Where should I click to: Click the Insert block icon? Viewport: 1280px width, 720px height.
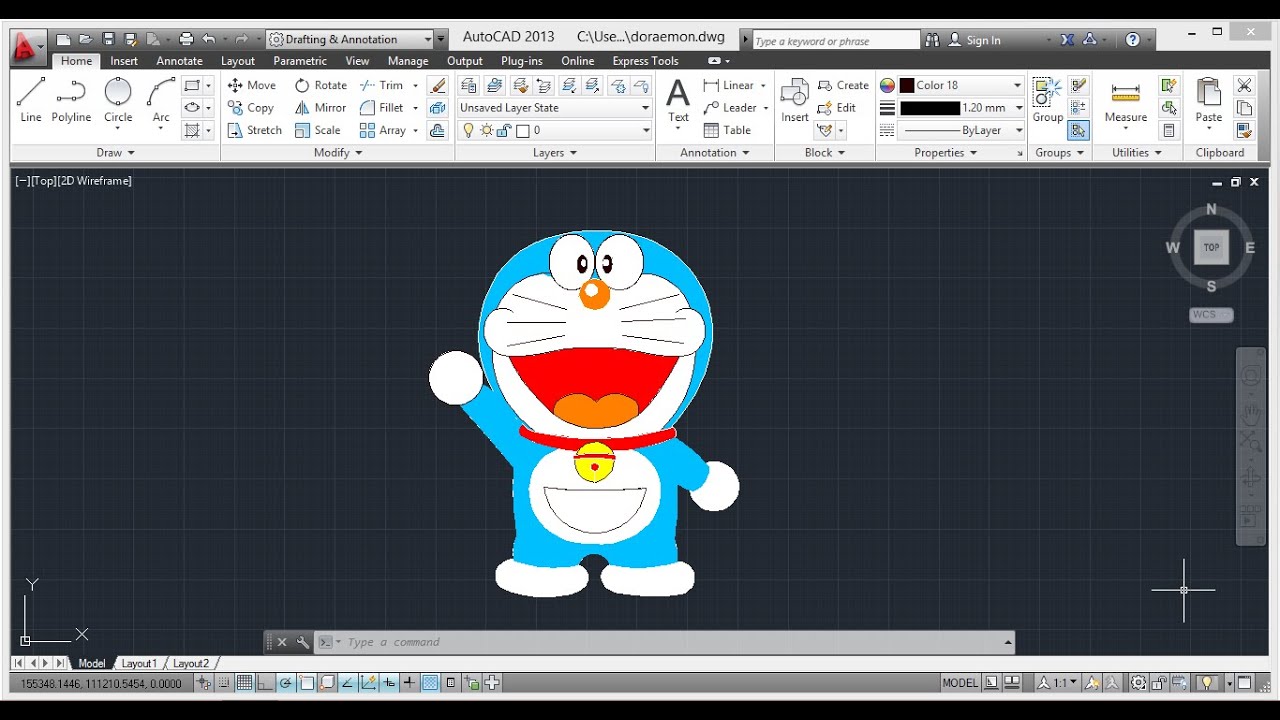pyautogui.click(x=795, y=101)
